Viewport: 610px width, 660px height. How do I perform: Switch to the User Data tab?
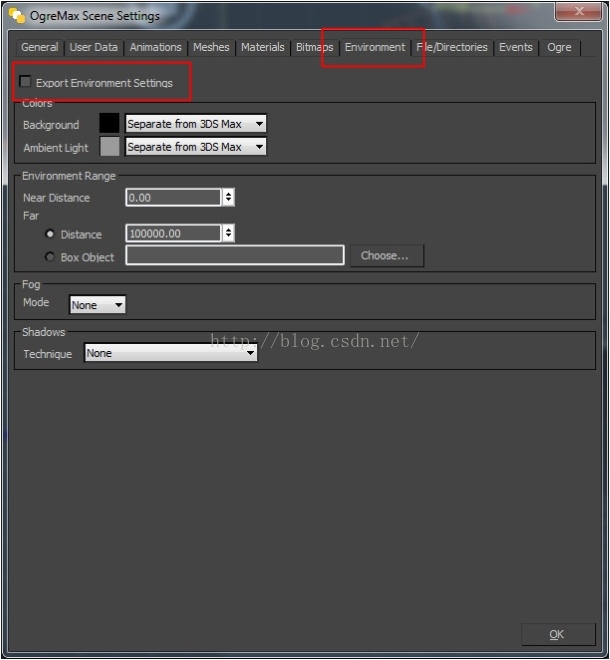click(x=93, y=47)
